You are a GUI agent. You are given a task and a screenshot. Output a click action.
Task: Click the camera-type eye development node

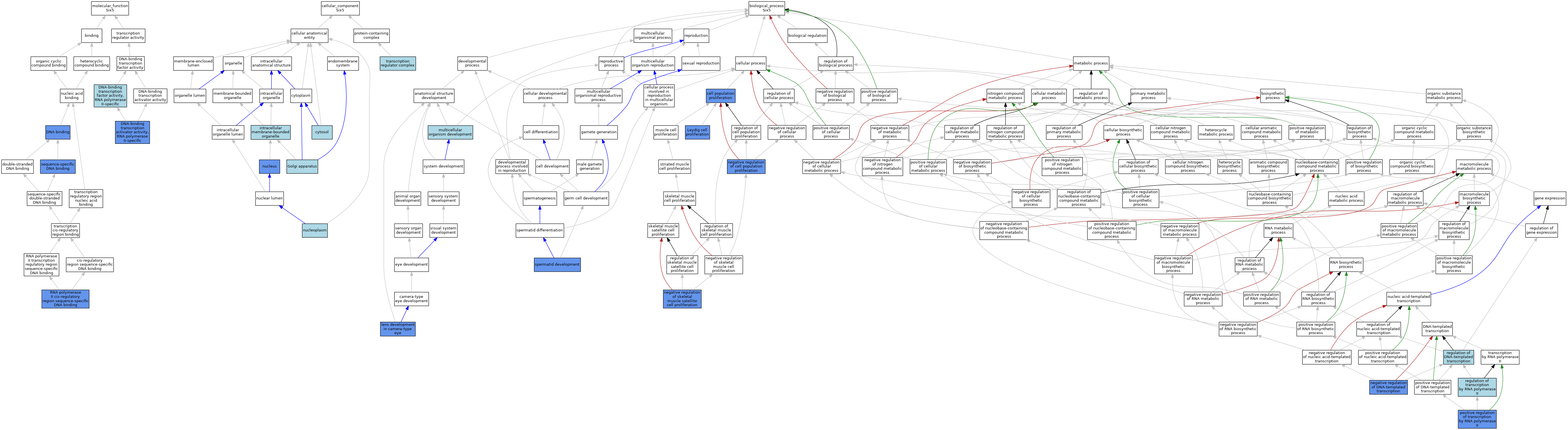coord(411,299)
